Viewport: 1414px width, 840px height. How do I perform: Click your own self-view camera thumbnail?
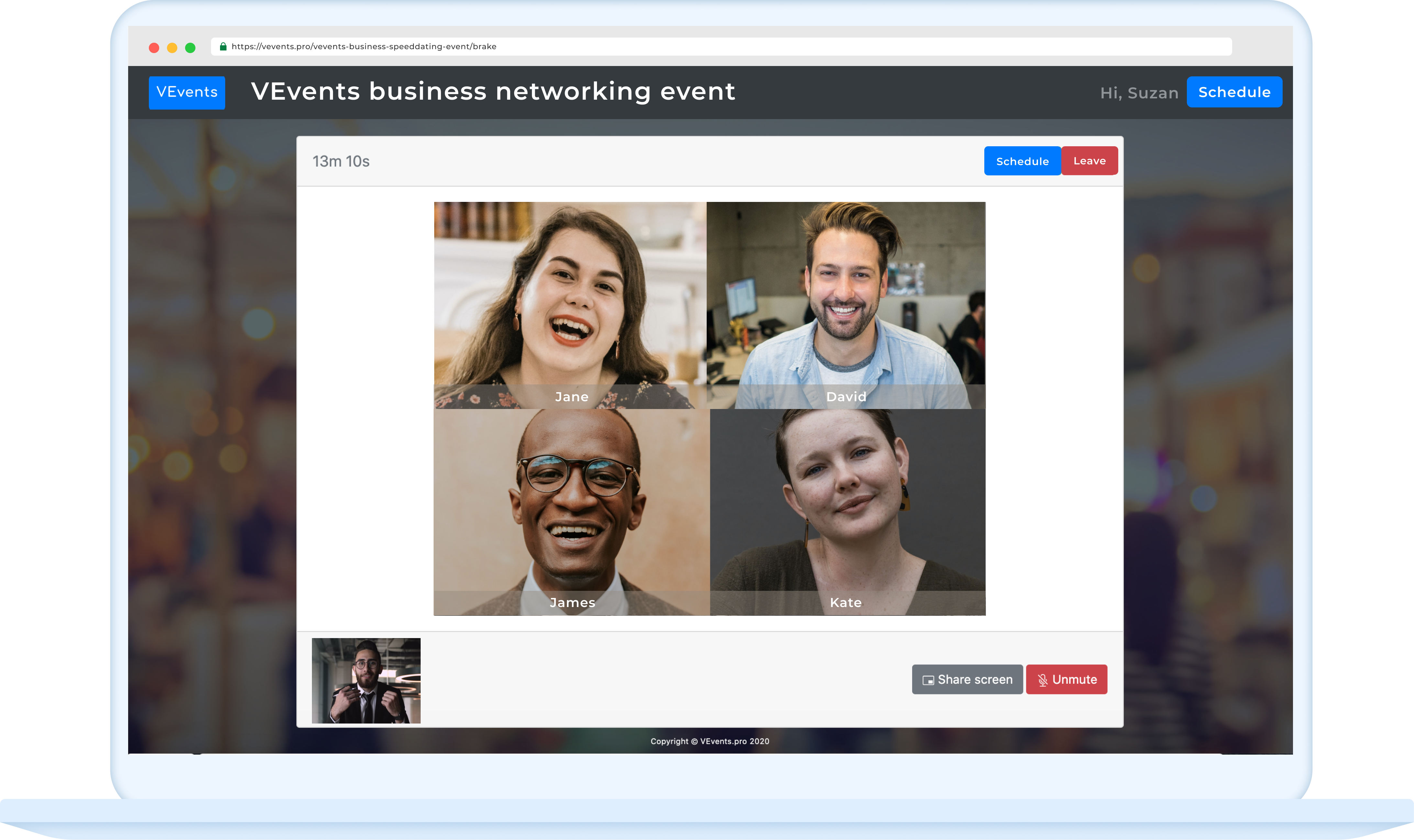[366, 680]
